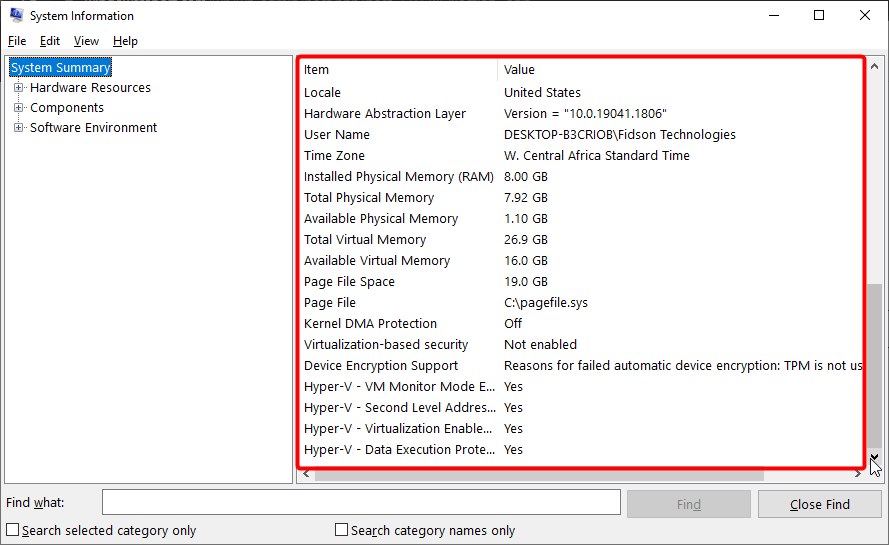Minimize the System Information window
This screenshot has height=545, width=889.
774,15
